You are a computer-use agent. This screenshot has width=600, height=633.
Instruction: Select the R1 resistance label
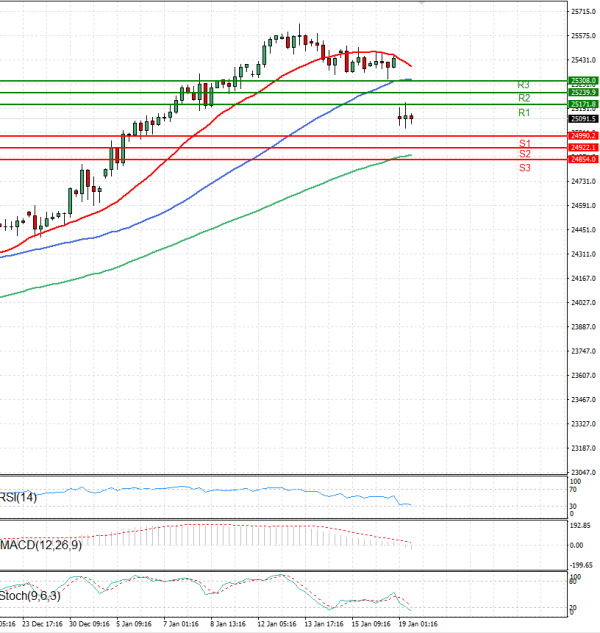pos(523,114)
